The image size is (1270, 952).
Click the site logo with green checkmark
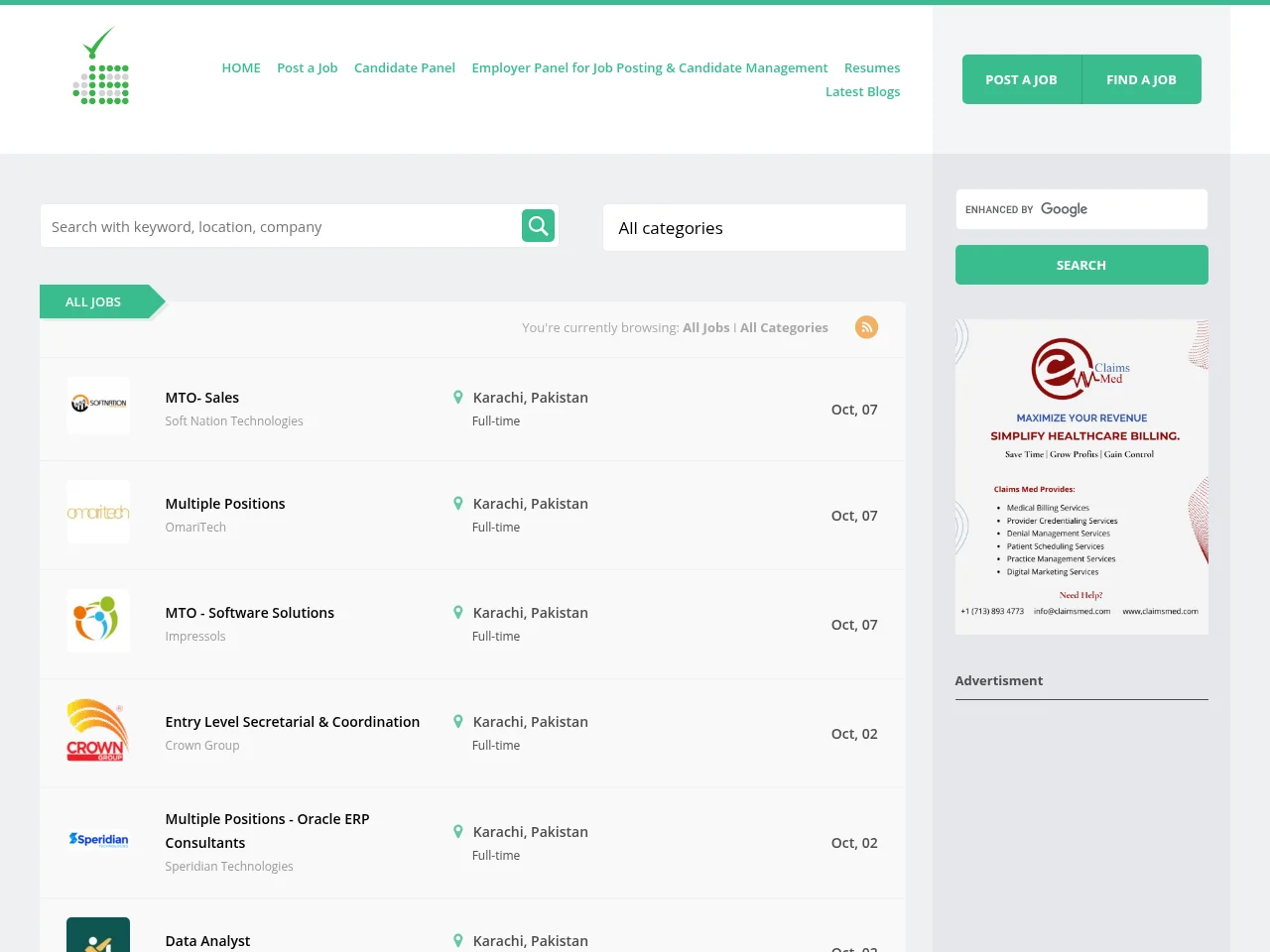101,65
